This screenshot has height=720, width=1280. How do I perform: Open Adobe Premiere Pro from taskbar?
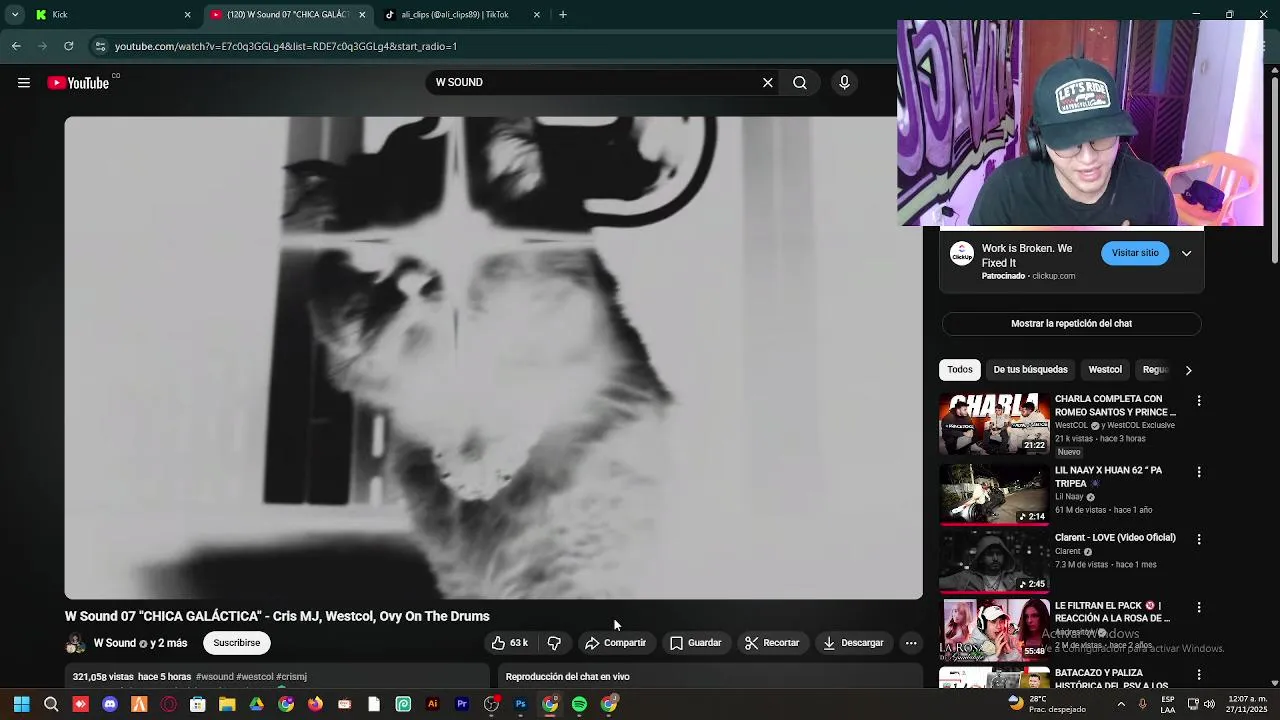(462, 705)
